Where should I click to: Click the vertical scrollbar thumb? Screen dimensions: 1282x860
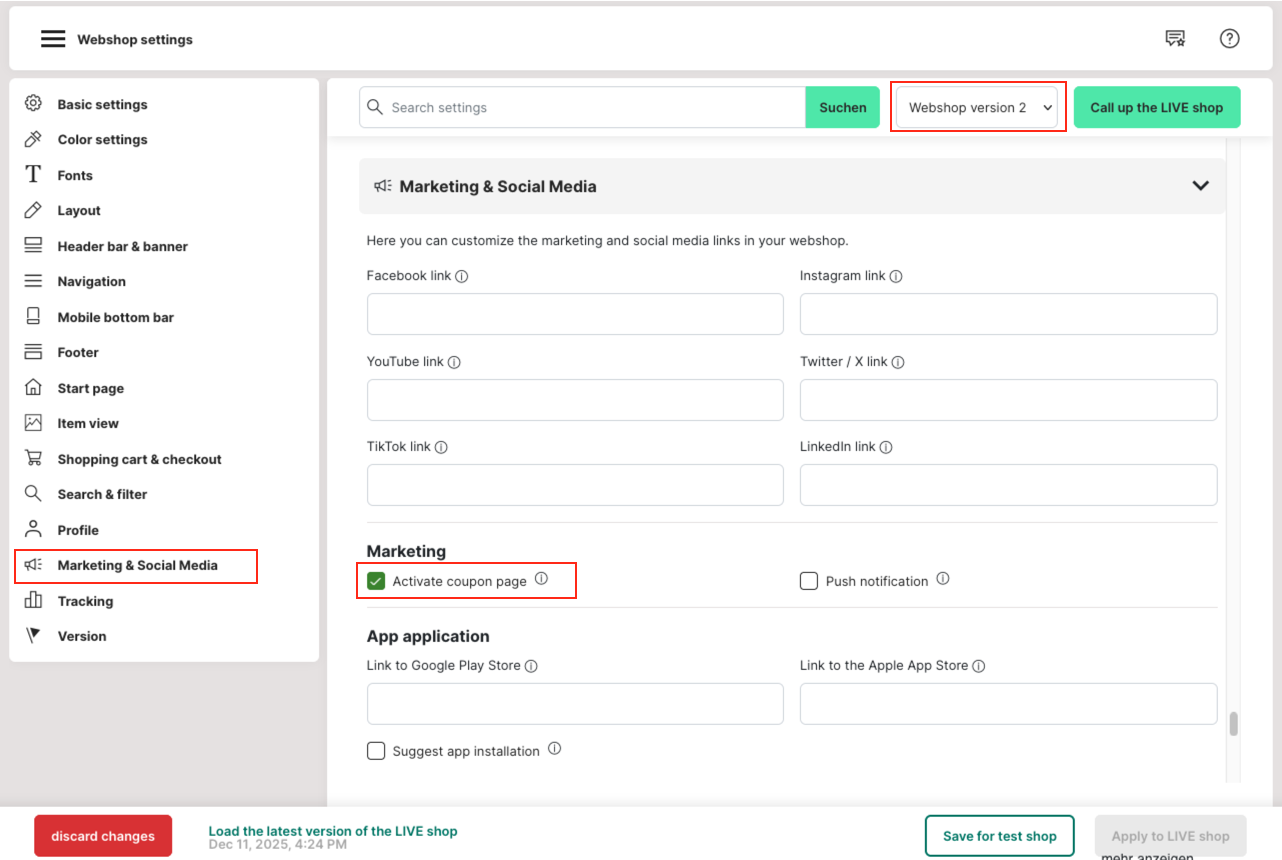click(1234, 724)
